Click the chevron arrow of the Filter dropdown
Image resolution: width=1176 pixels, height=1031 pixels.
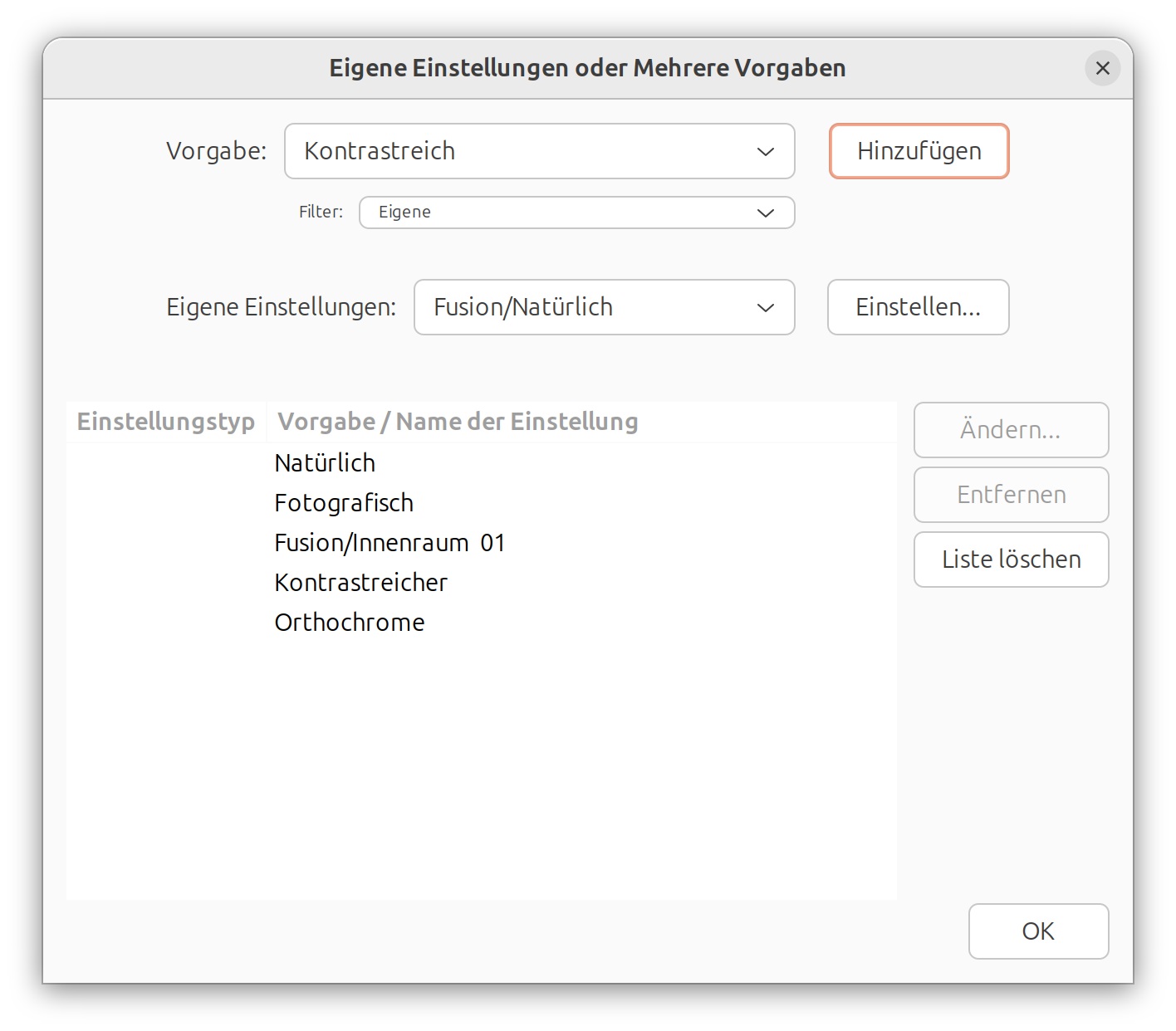[x=765, y=213]
